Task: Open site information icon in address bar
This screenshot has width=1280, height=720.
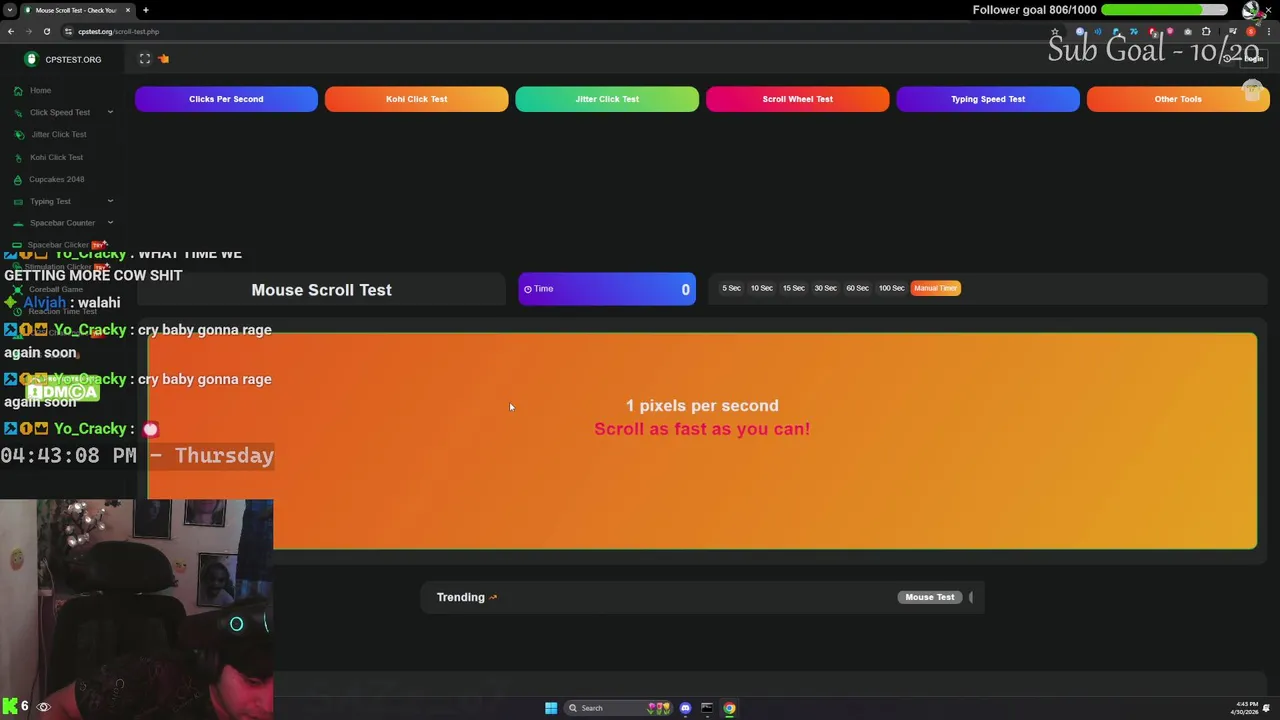Action: [68, 31]
